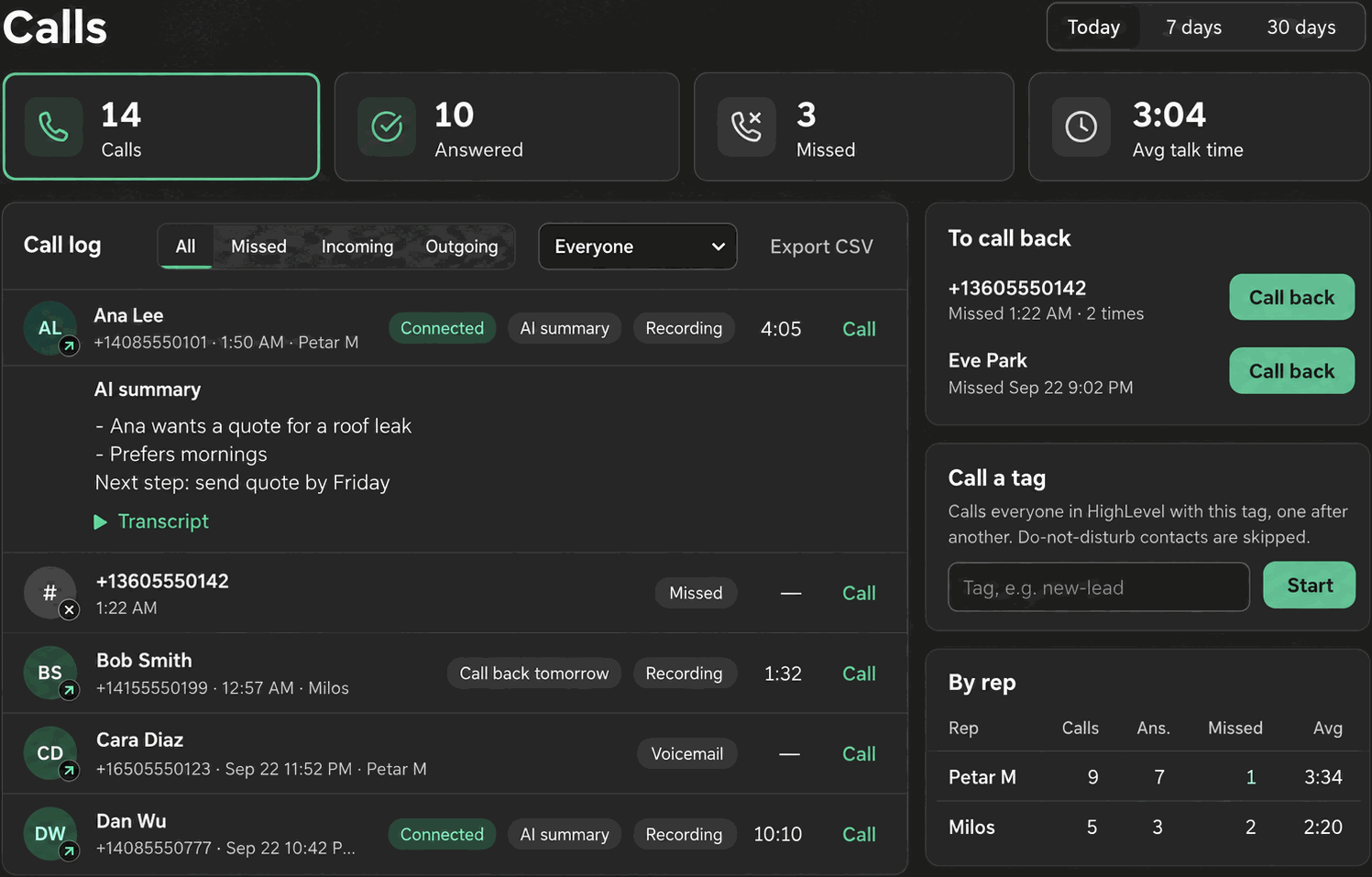
Task: Expand the Transcript disclosure triangle
Action: (101, 521)
